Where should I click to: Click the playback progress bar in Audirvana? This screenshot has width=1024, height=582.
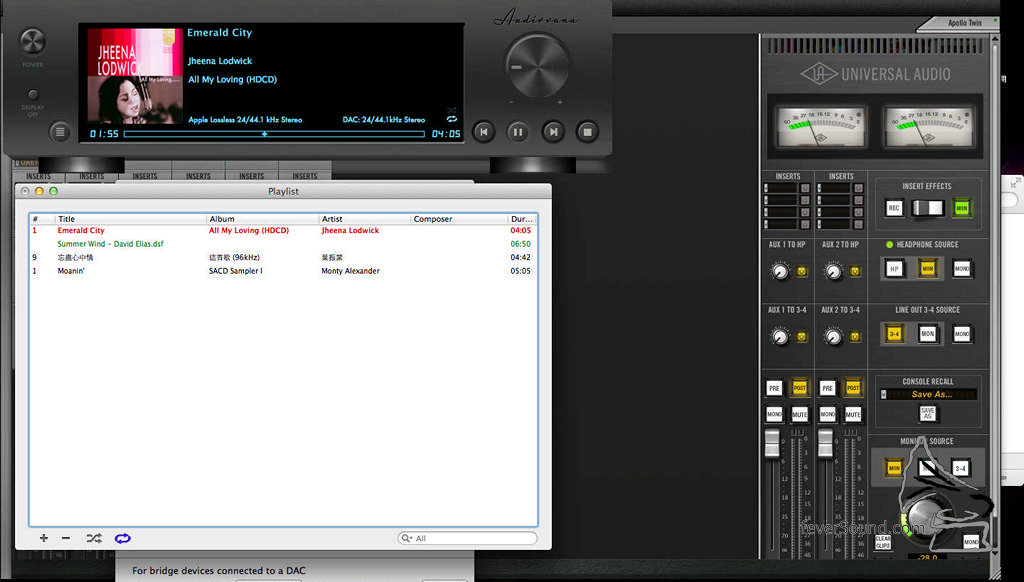click(x=274, y=134)
